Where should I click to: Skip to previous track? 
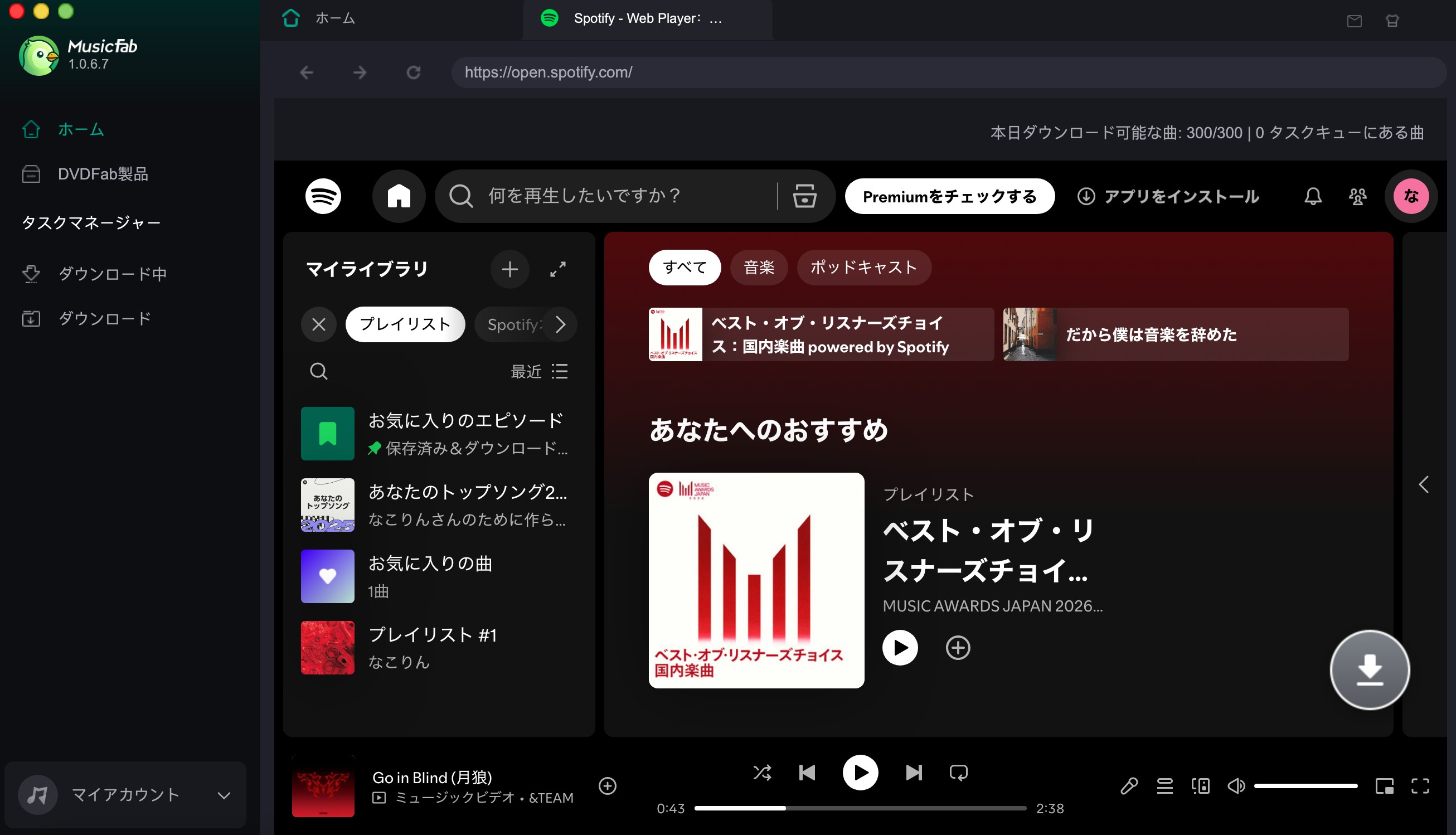click(807, 773)
